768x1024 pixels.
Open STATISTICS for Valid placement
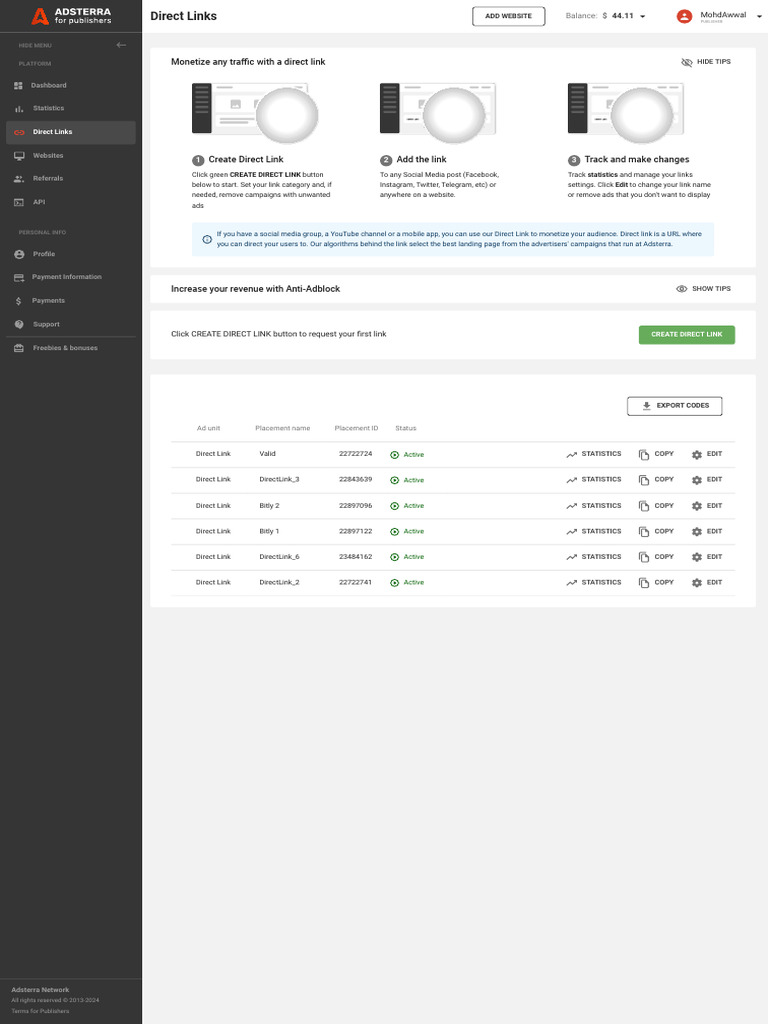[594, 454]
